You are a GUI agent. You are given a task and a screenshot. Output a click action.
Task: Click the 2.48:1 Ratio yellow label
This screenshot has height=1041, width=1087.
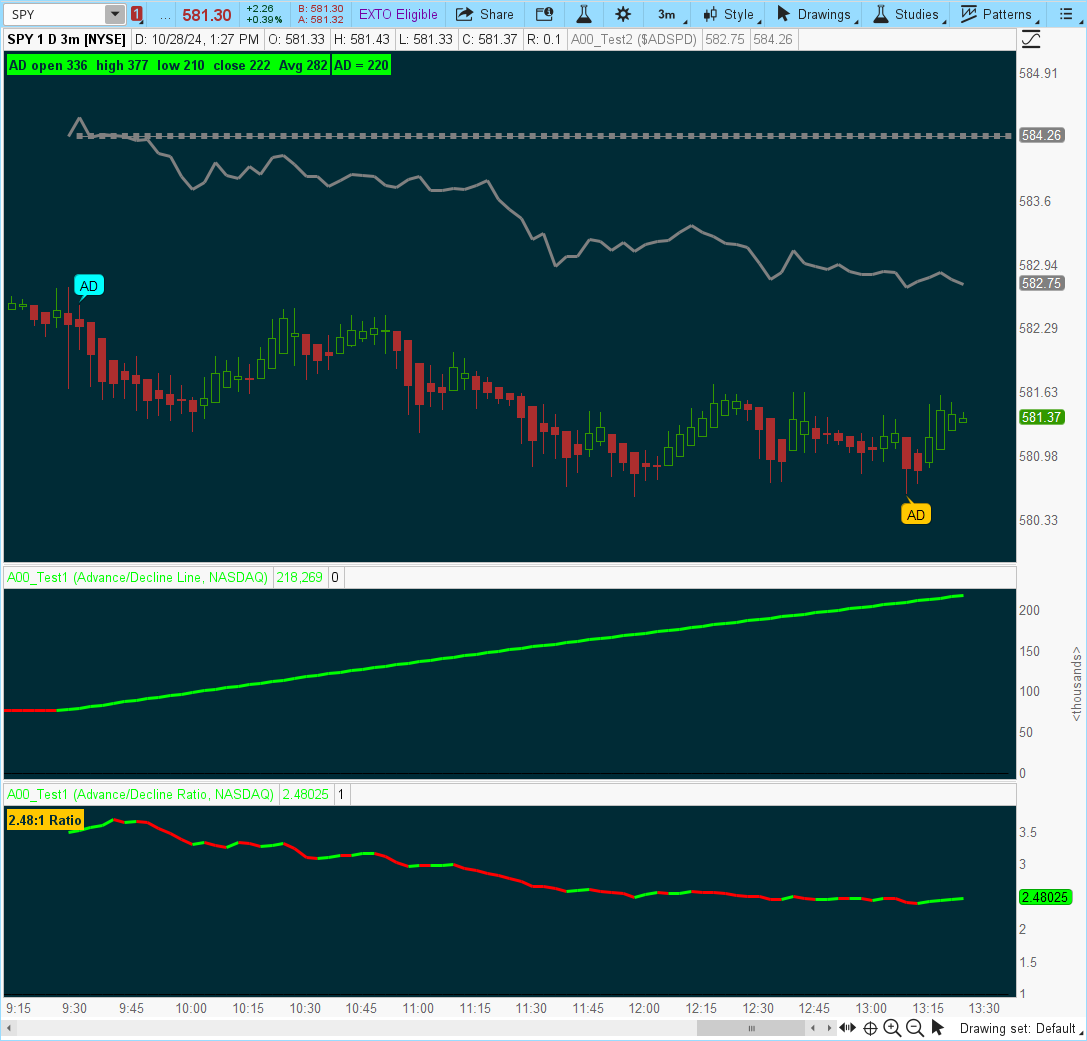45,820
